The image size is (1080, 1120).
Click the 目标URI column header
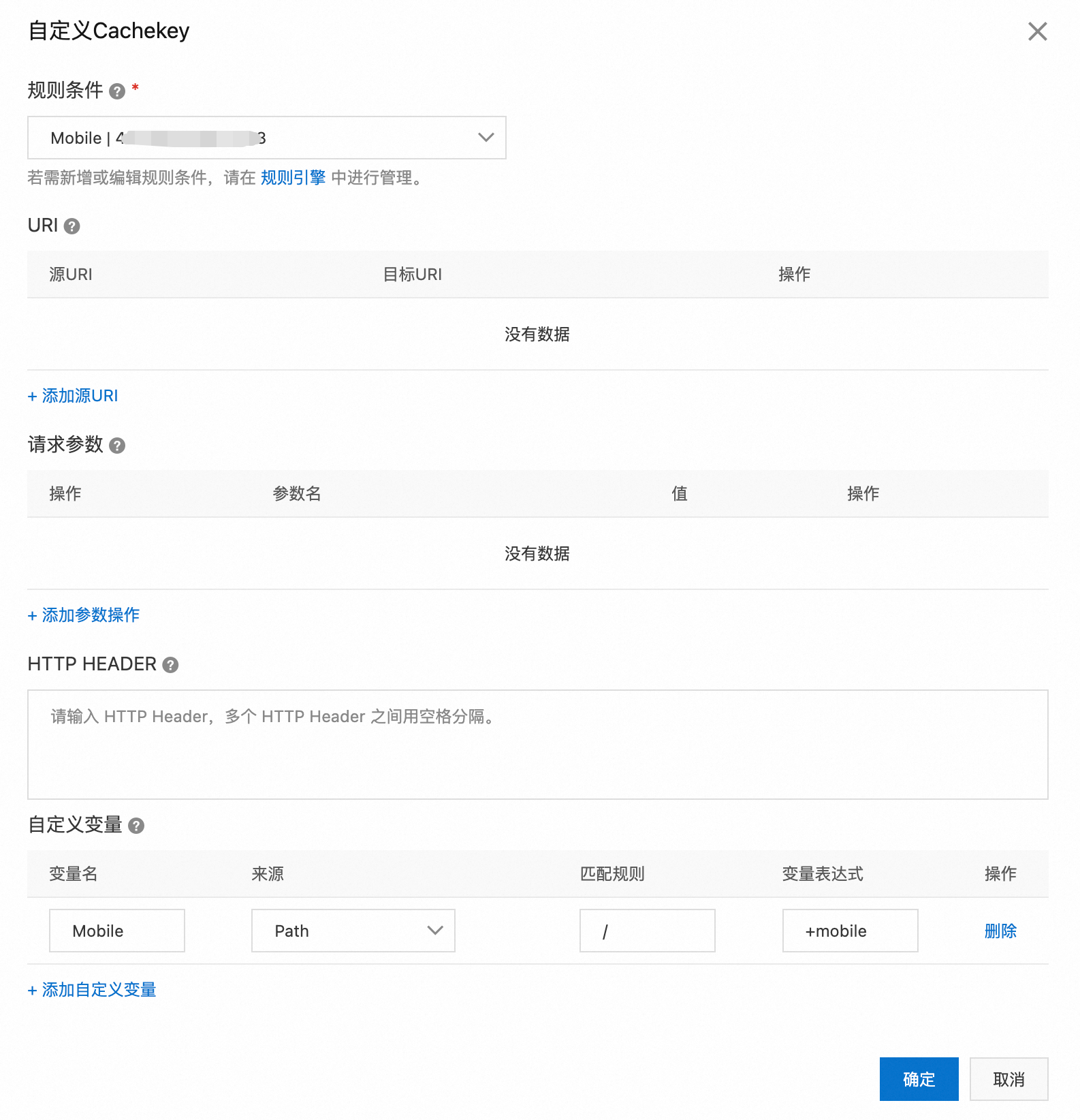pos(413,275)
